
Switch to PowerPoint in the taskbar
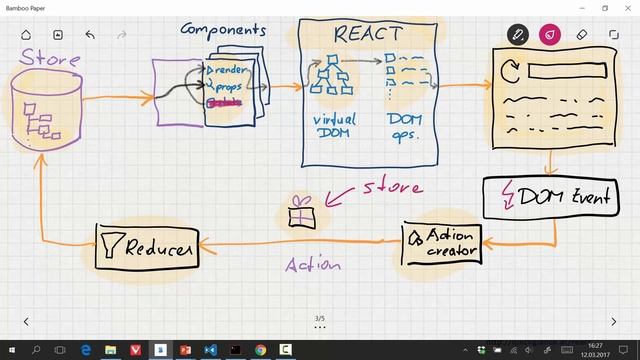point(185,350)
